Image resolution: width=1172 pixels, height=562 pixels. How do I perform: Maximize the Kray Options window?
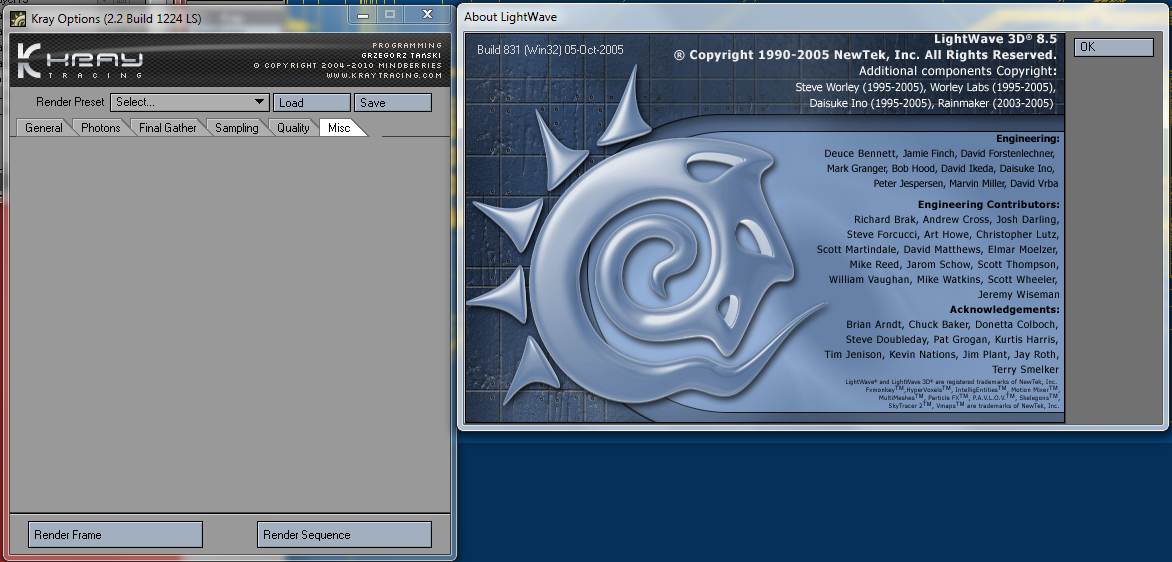pos(390,13)
